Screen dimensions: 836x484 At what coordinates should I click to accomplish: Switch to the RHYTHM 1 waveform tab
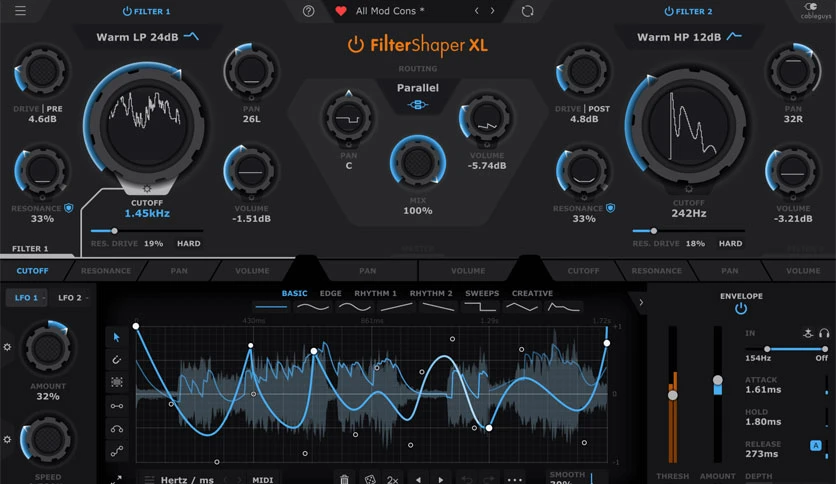click(x=375, y=293)
